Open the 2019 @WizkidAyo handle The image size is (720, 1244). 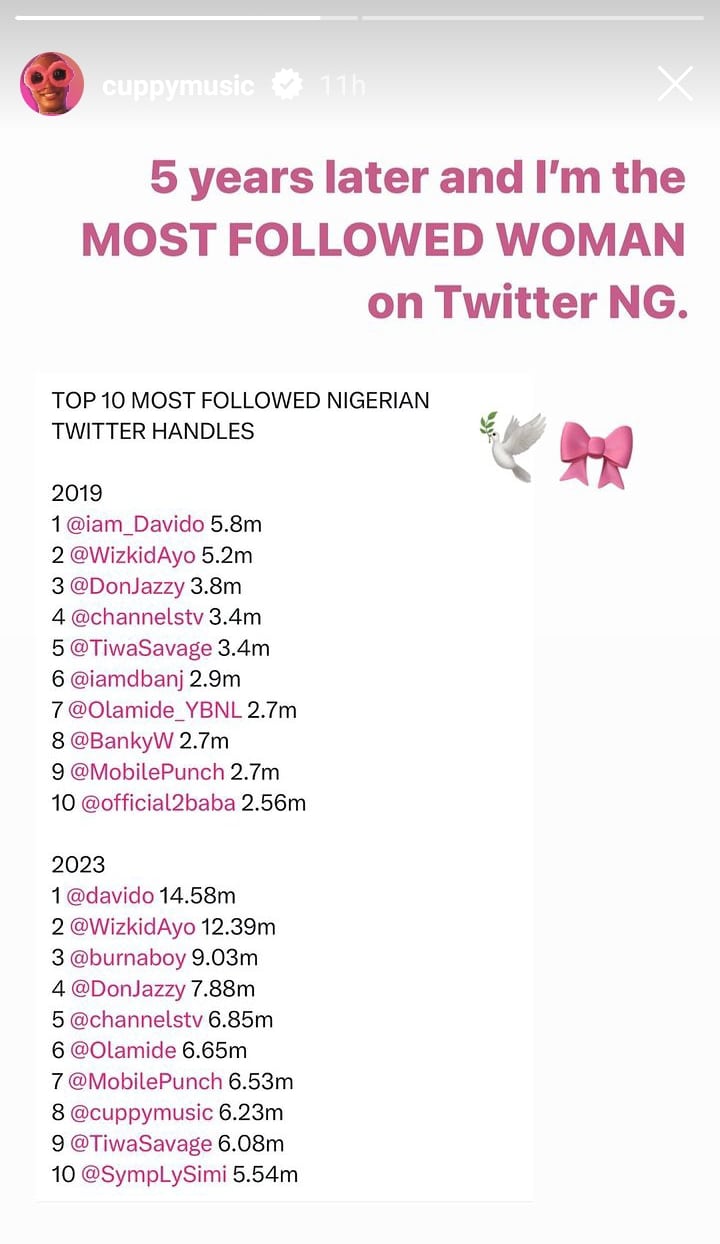[133, 555]
